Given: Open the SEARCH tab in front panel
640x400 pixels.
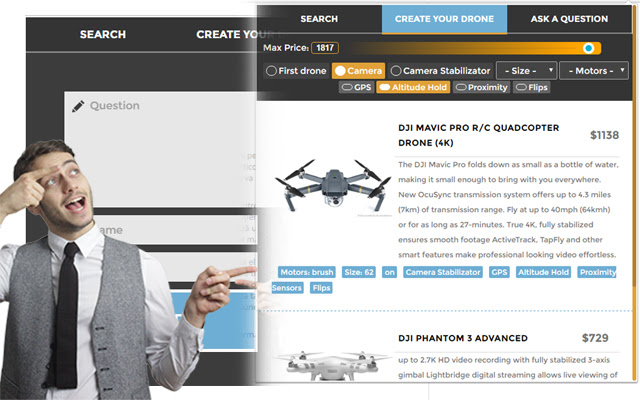Looking at the screenshot, I should tap(319, 19).
